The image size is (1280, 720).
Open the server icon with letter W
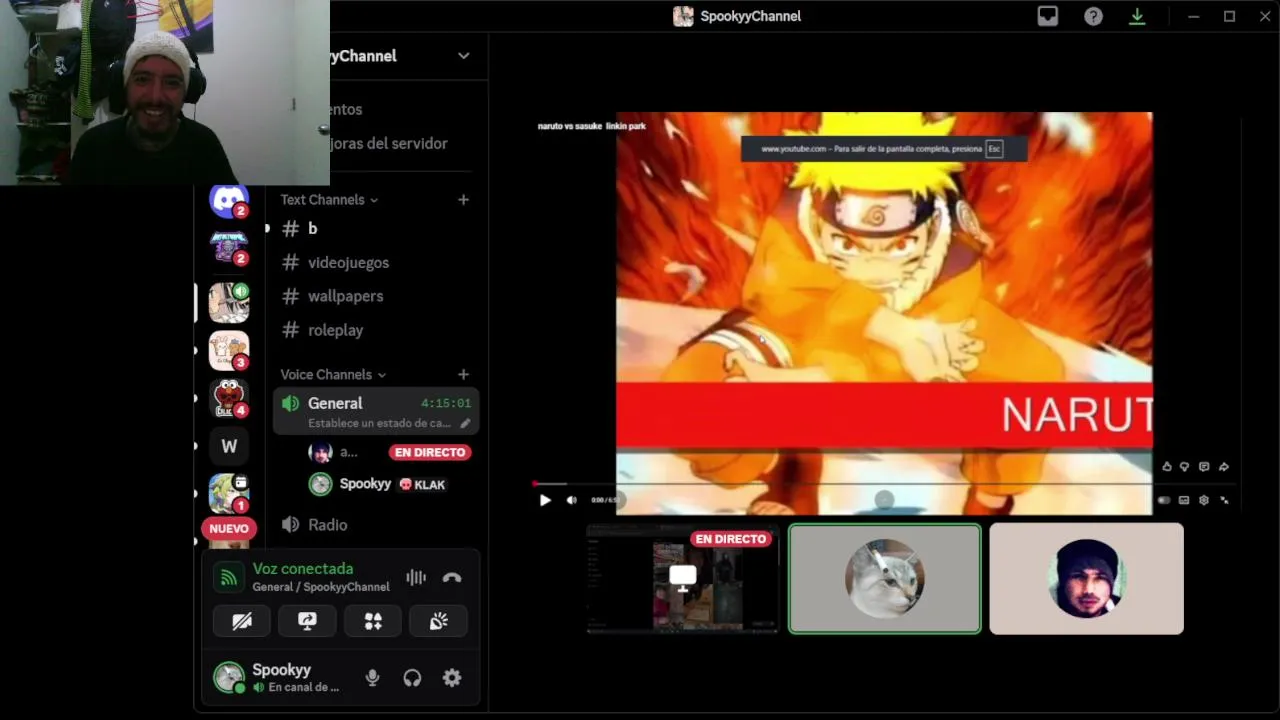pyautogui.click(x=229, y=446)
